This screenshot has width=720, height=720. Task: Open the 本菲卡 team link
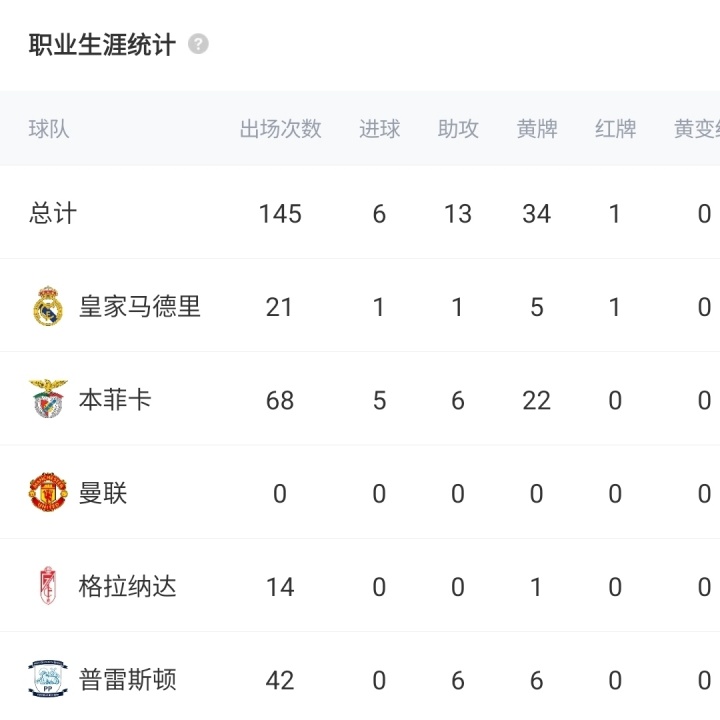pos(115,400)
